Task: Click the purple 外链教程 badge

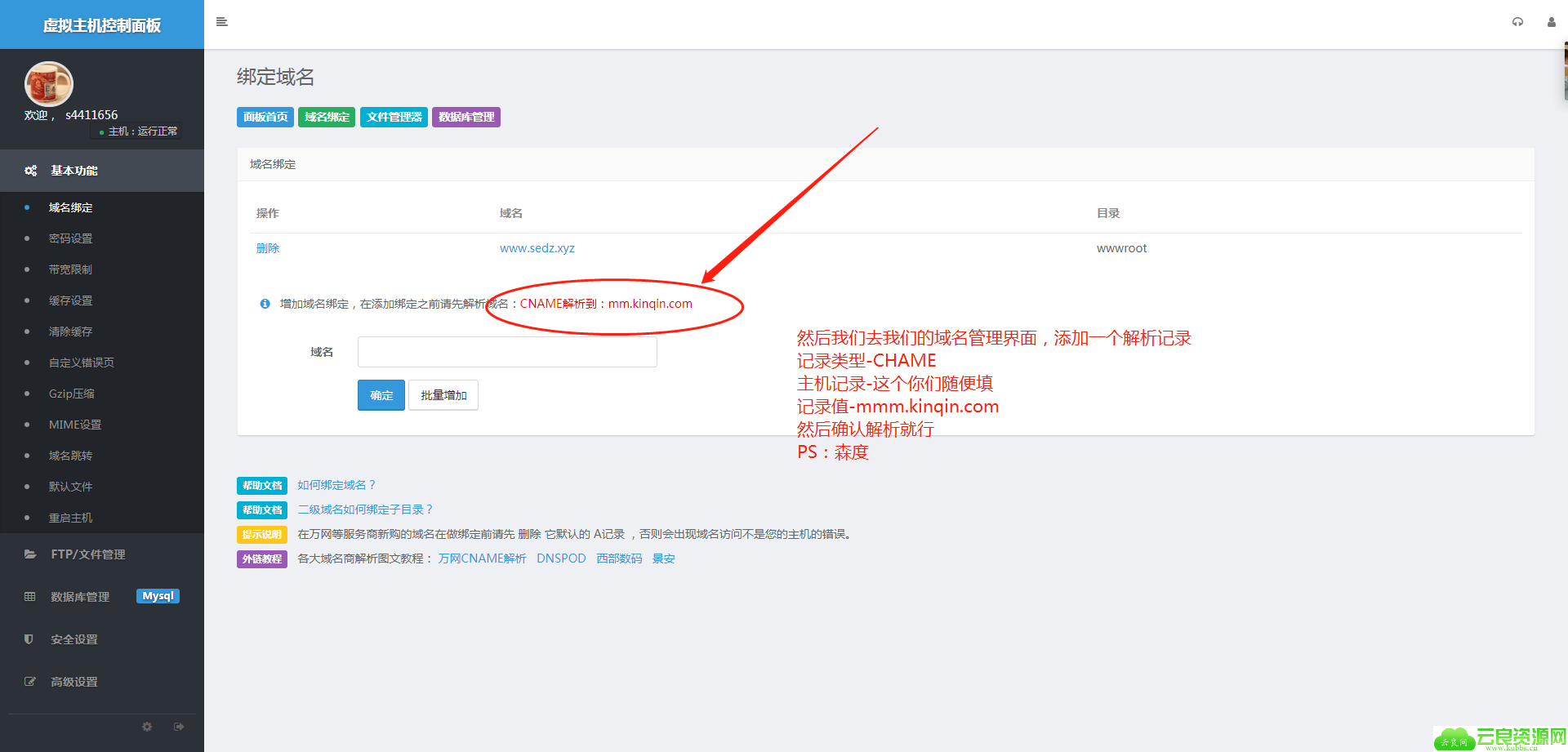Action: [x=262, y=559]
